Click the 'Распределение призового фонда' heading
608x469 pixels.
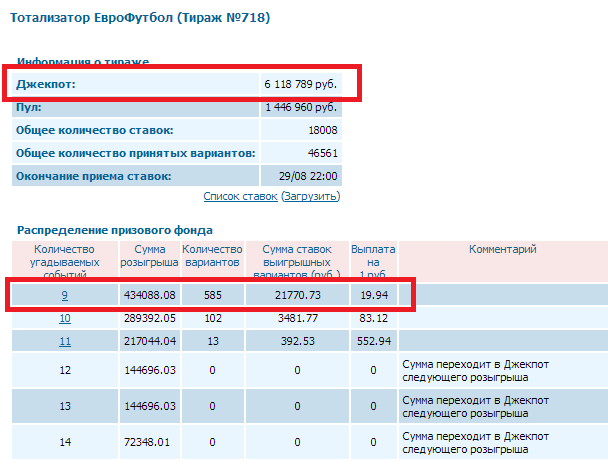[115, 230]
